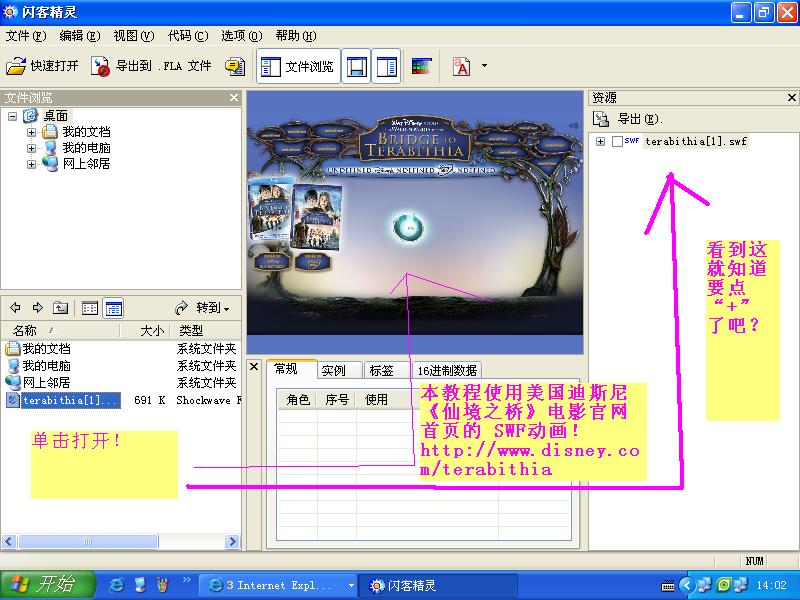Click the Index (序号) column header

[x=337, y=399]
